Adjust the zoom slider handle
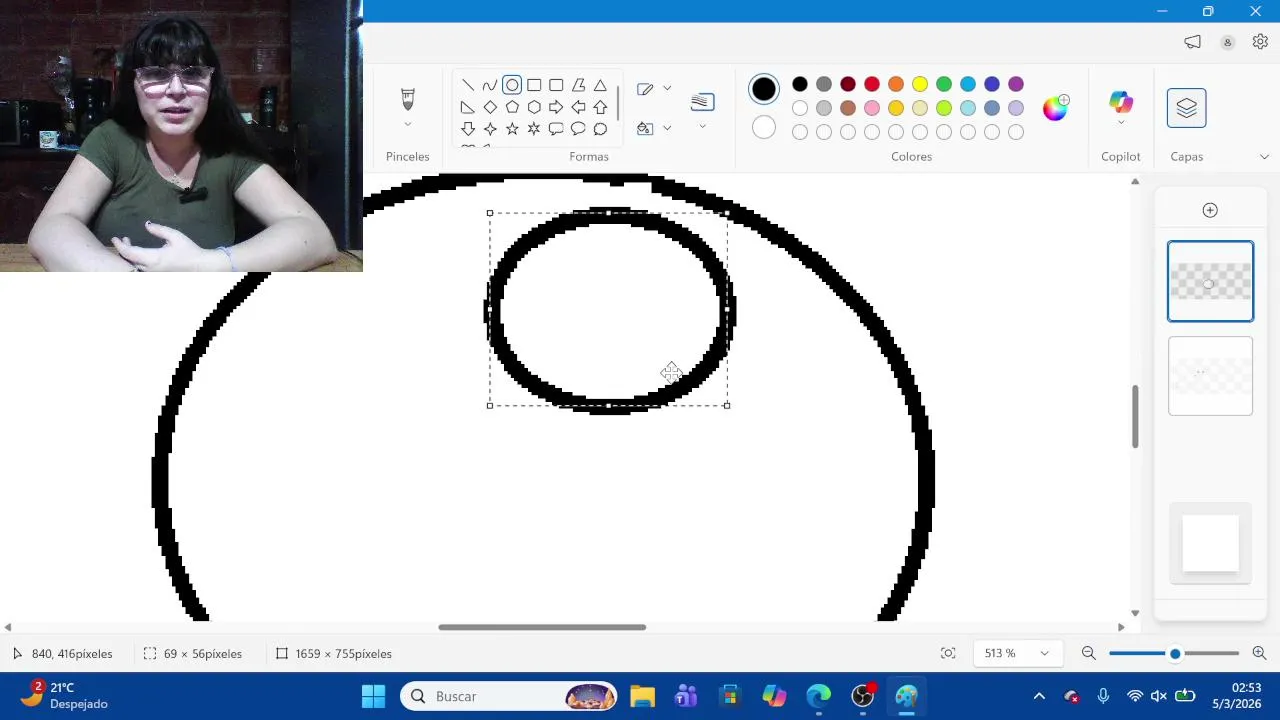This screenshot has height=720, width=1280. point(1175,653)
